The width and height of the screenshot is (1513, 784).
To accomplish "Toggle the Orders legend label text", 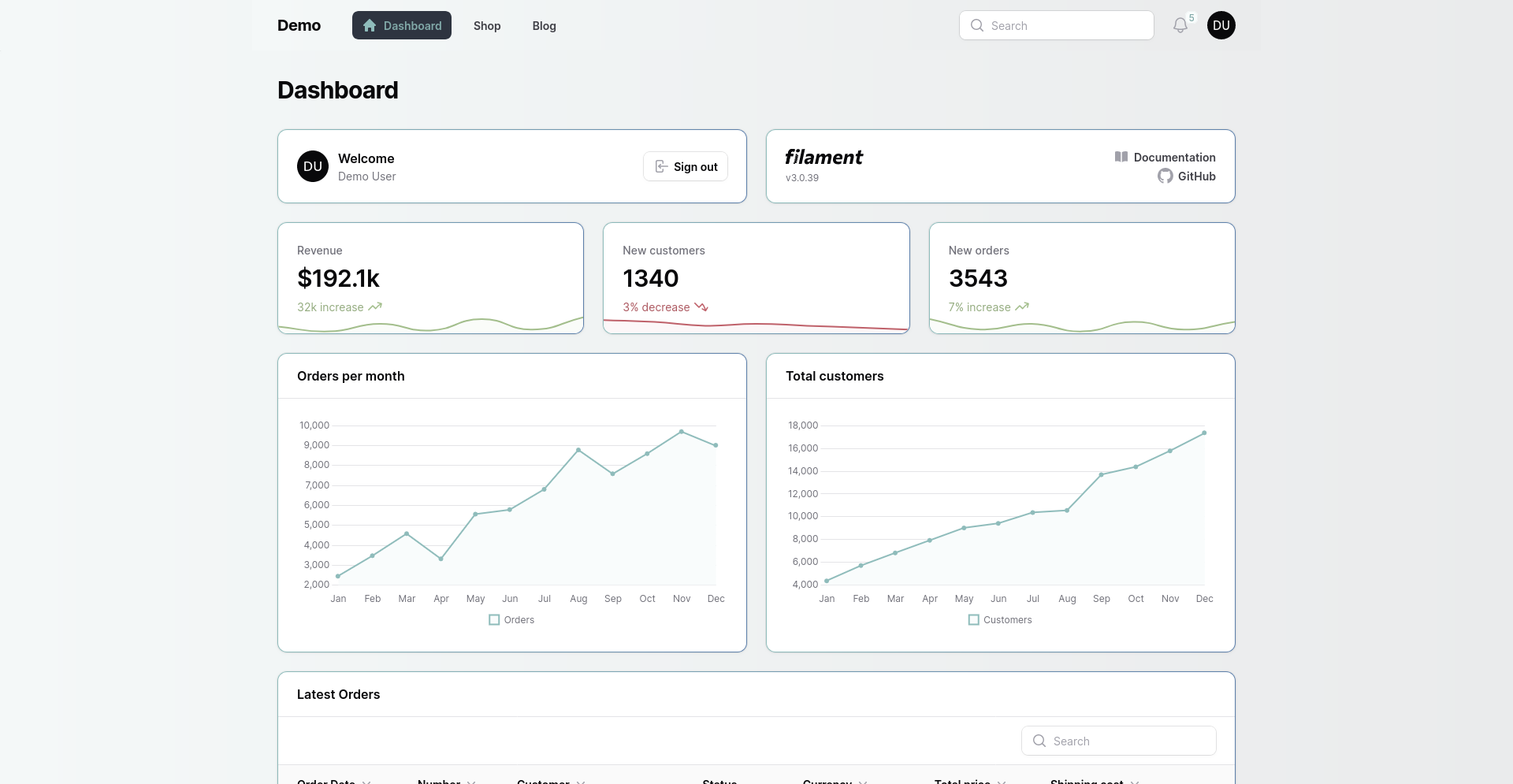I will pos(519,620).
